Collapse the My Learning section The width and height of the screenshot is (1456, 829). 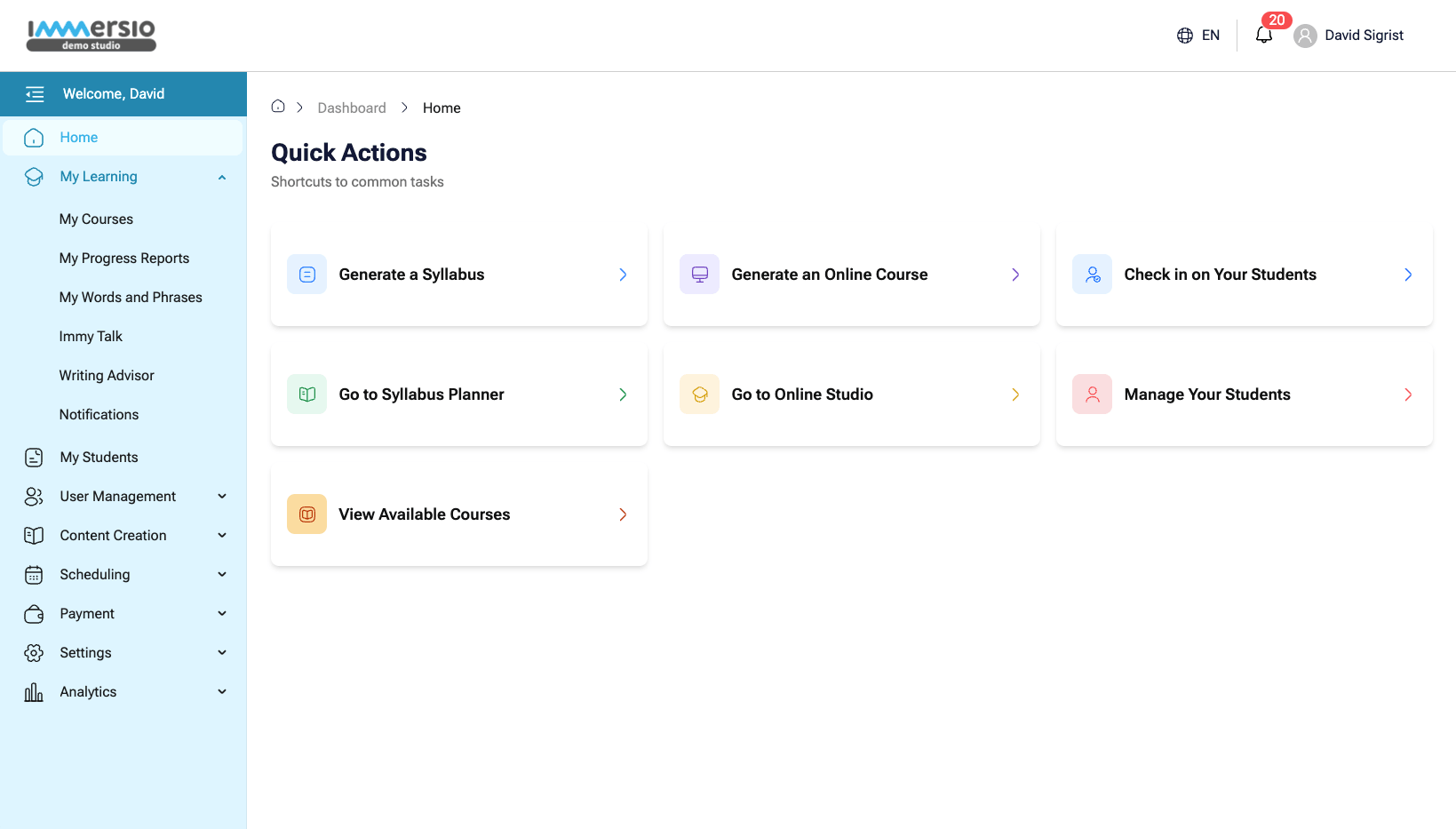(x=222, y=177)
